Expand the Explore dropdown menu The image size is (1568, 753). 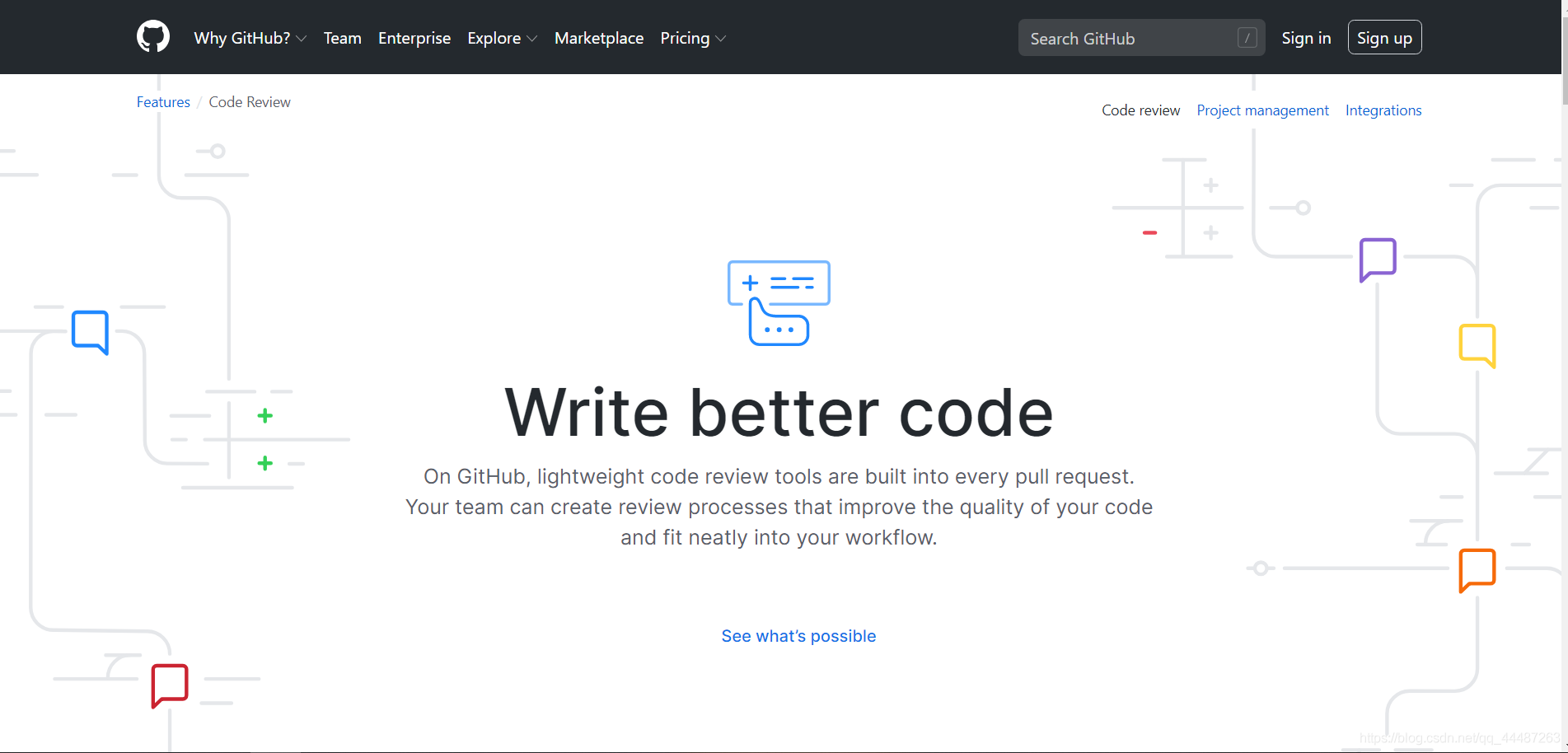[x=502, y=38]
